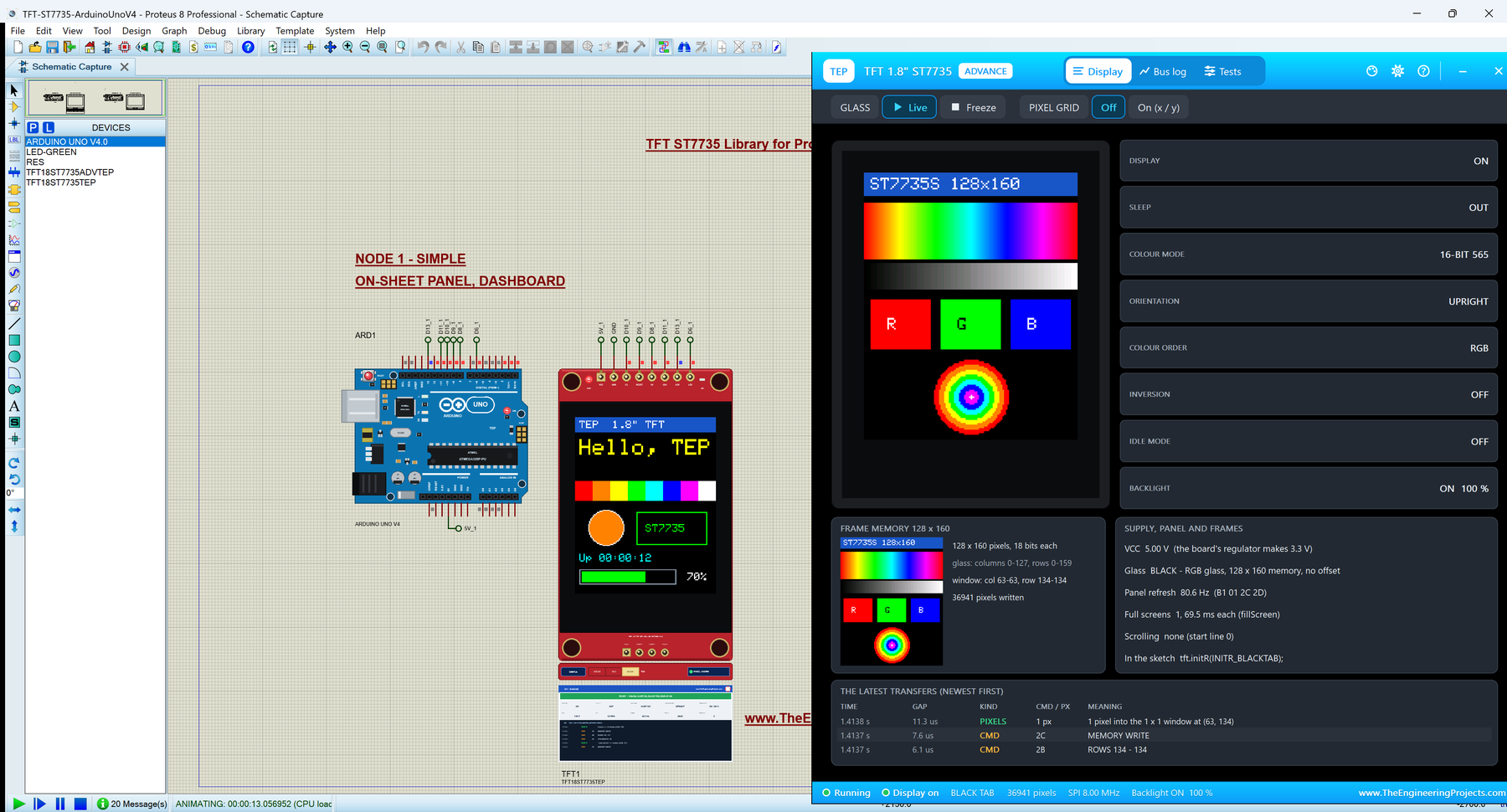Viewport: 1507px width, 812px height.
Task: Close the Schematic Capture tab
Action: pyautogui.click(x=125, y=67)
